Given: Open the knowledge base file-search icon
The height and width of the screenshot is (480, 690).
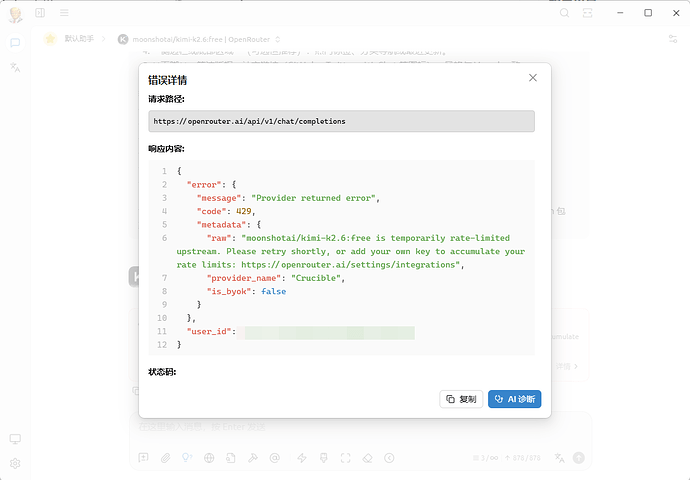Looking at the screenshot, I should 231,458.
